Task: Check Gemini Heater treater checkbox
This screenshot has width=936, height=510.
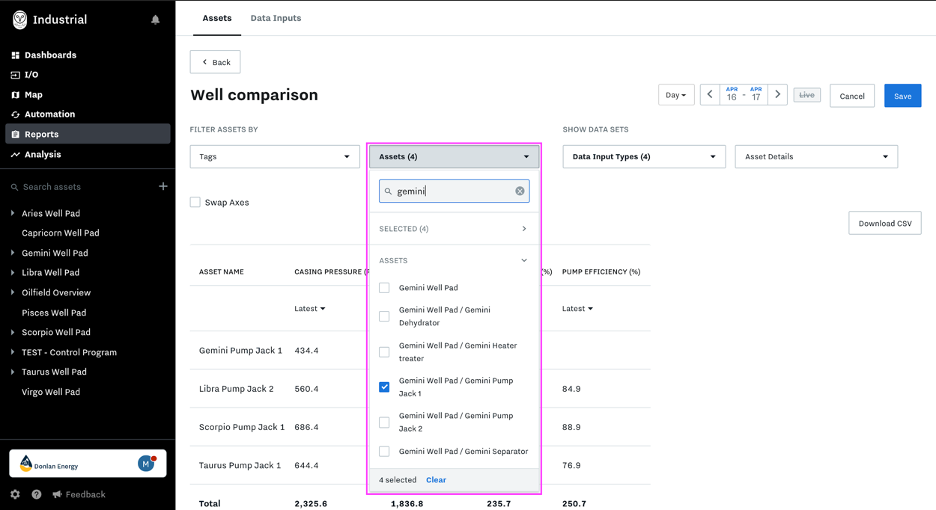Action: [384, 352]
